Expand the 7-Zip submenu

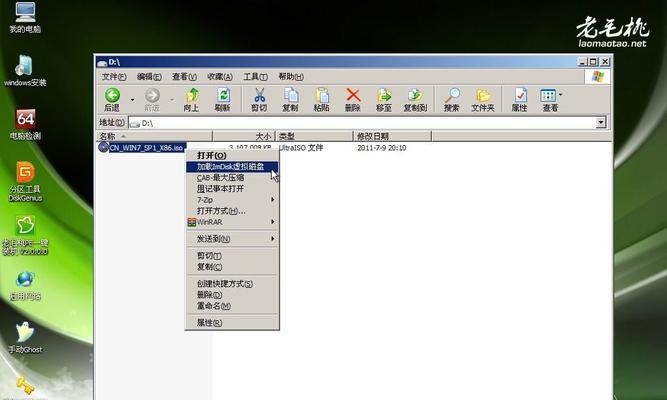point(273,200)
